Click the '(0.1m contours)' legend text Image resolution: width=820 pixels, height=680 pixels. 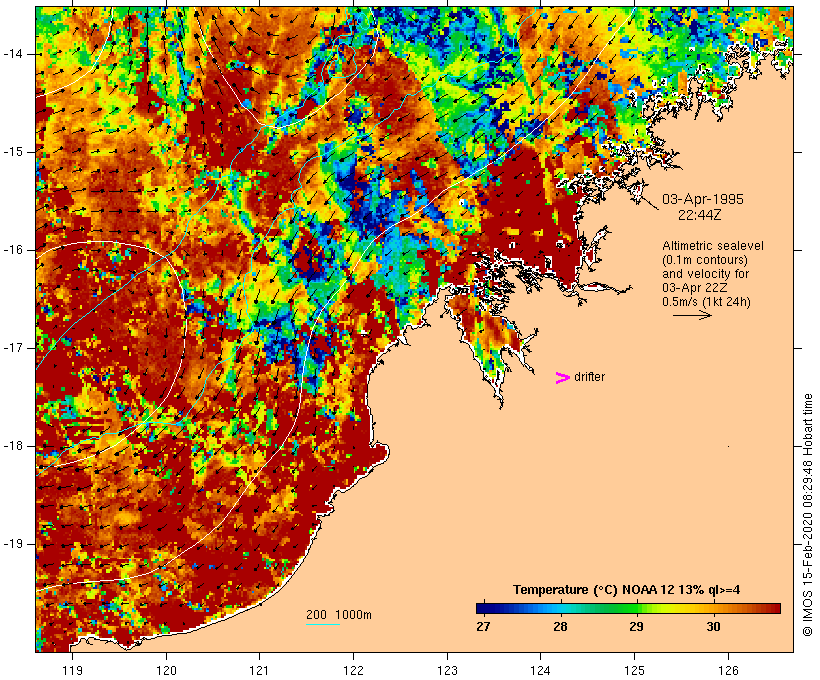(x=704, y=260)
